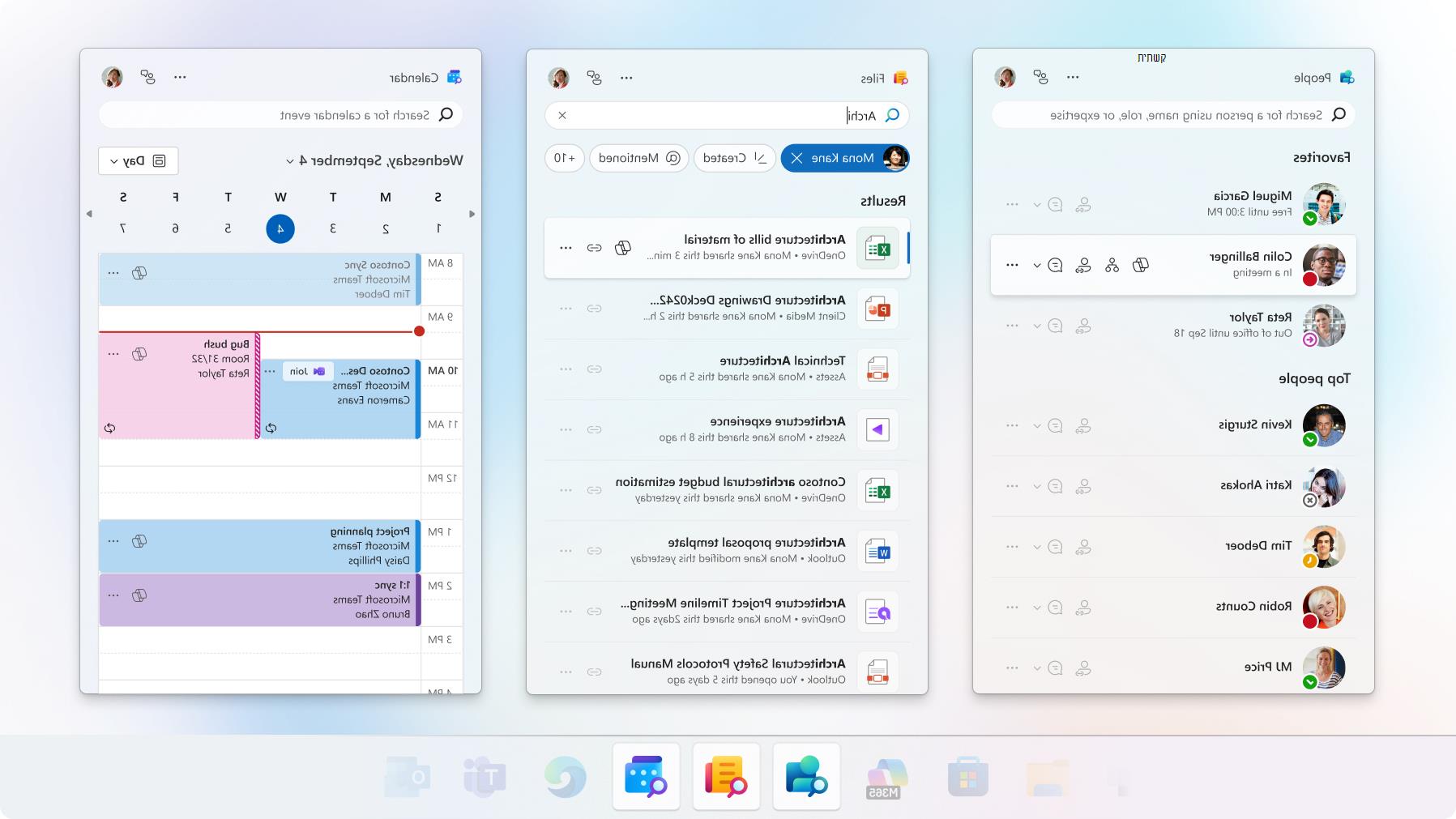The width and height of the screenshot is (1456, 819).
Task: Toggle the Created filter chip
Action: click(735, 158)
